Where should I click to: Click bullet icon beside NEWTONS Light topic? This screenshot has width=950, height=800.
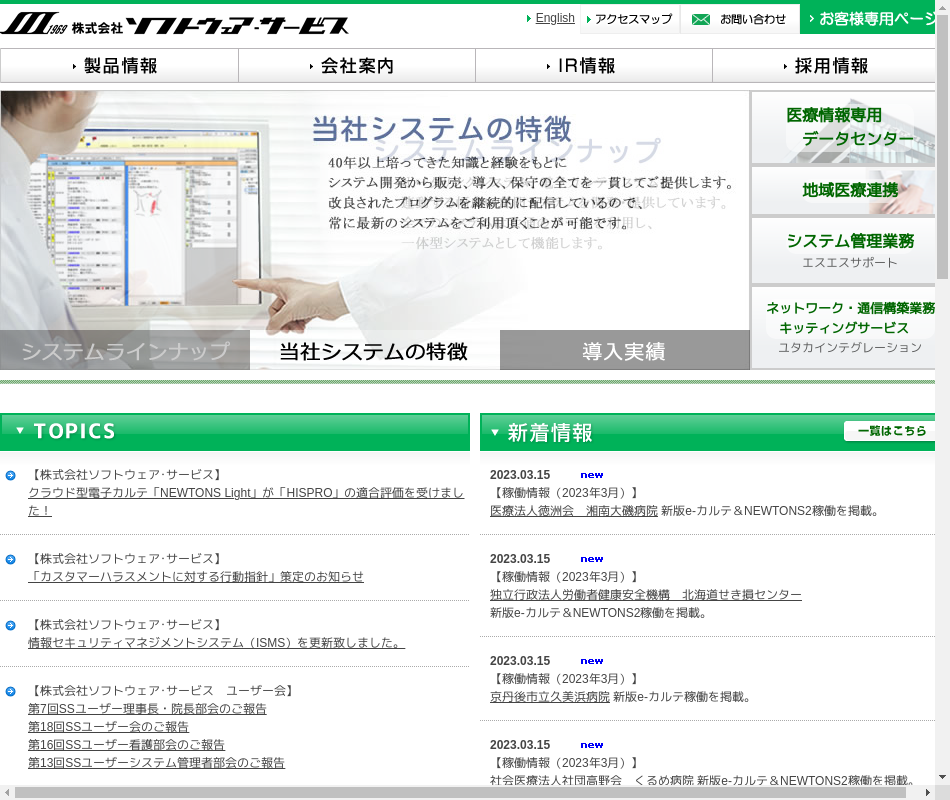point(10,475)
